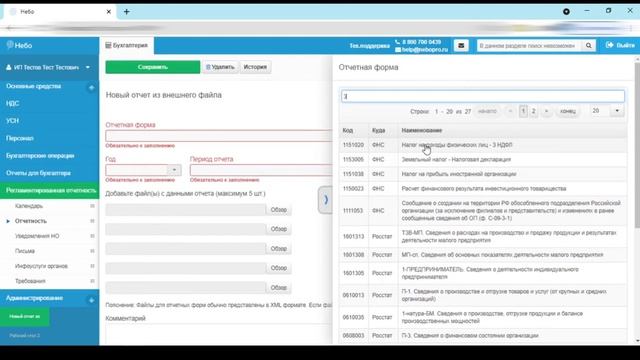Select Регламентированная отчетность section
Image resolution: width=640 pixels, height=360 pixels.
[x=49, y=191]
